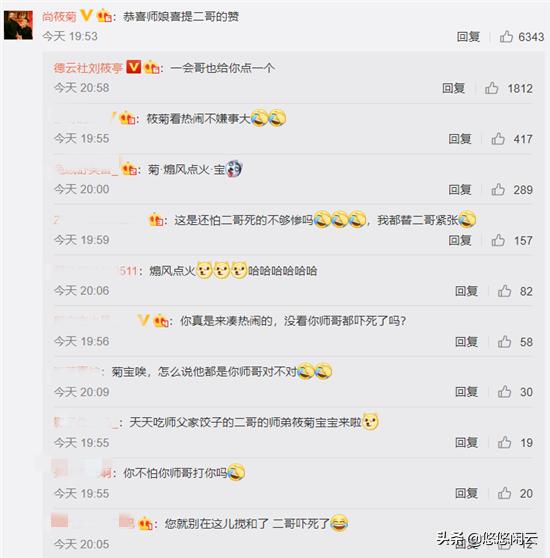
Task: Tap thumbs-up beside 289 likes
Action: 498,189
